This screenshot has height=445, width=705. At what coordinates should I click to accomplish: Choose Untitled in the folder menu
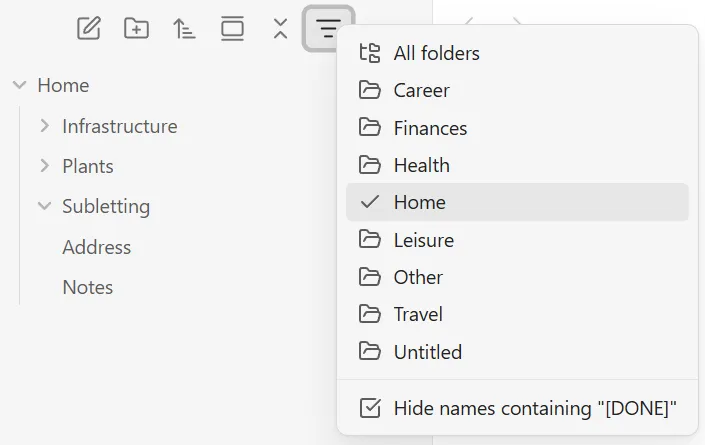pyautogui.click(x=517, y=352)
